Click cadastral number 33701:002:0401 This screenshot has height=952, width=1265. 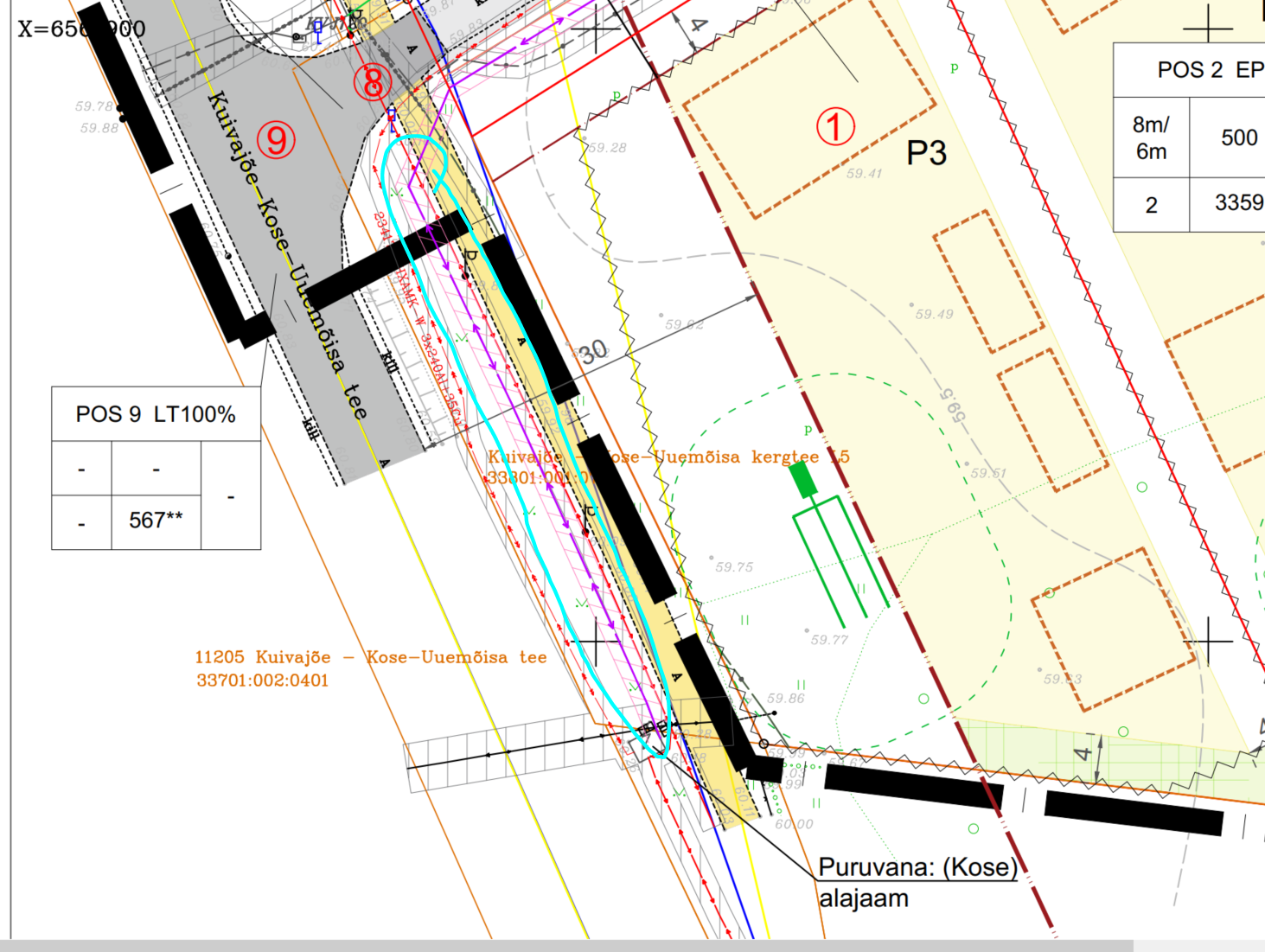[263, 680]
